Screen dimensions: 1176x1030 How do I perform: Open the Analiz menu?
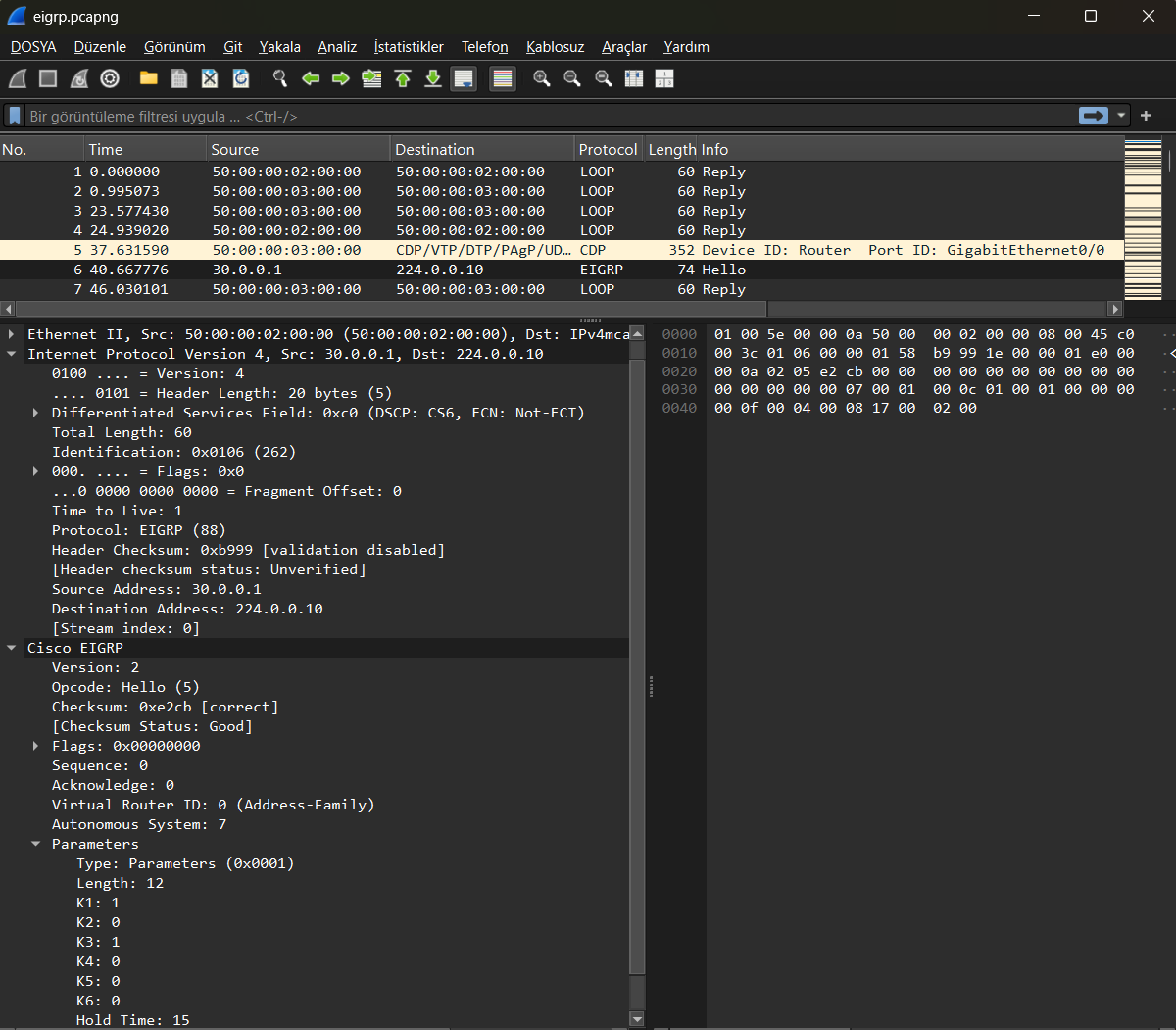337,47
